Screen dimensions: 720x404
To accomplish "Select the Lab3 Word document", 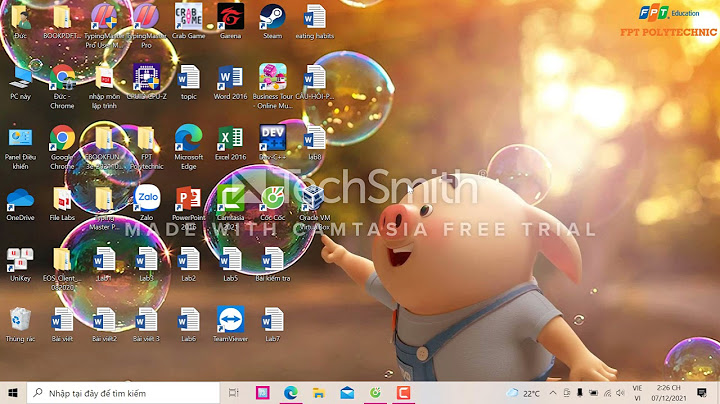I will coord(146,264).
